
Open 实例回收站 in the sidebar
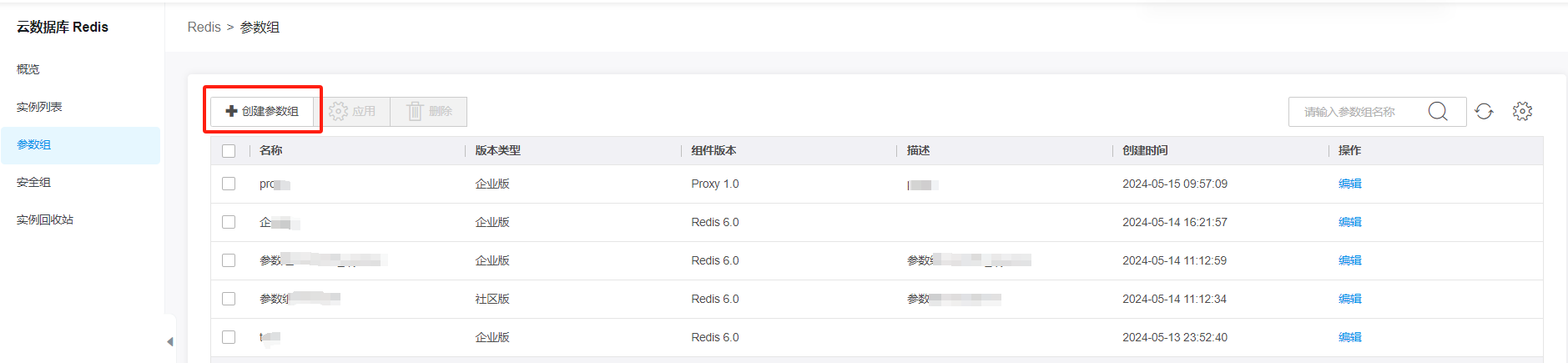pos(45,219)
